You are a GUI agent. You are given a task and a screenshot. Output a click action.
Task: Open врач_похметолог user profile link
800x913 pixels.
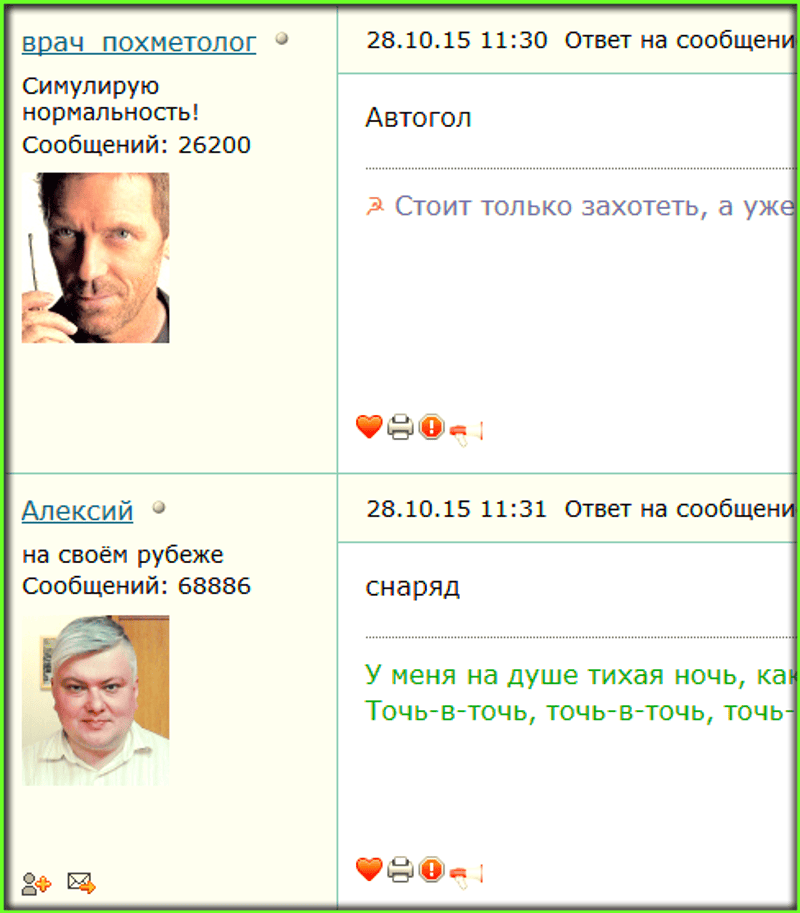click(139, 43)
